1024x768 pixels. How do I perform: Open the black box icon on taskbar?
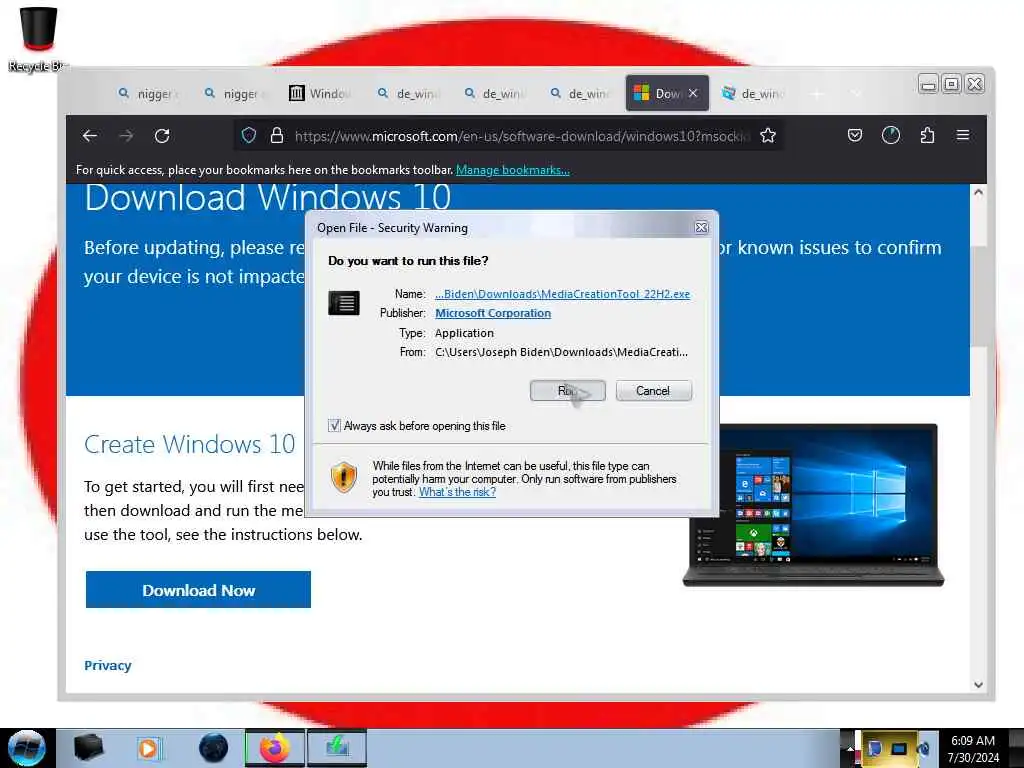point(89,748)
